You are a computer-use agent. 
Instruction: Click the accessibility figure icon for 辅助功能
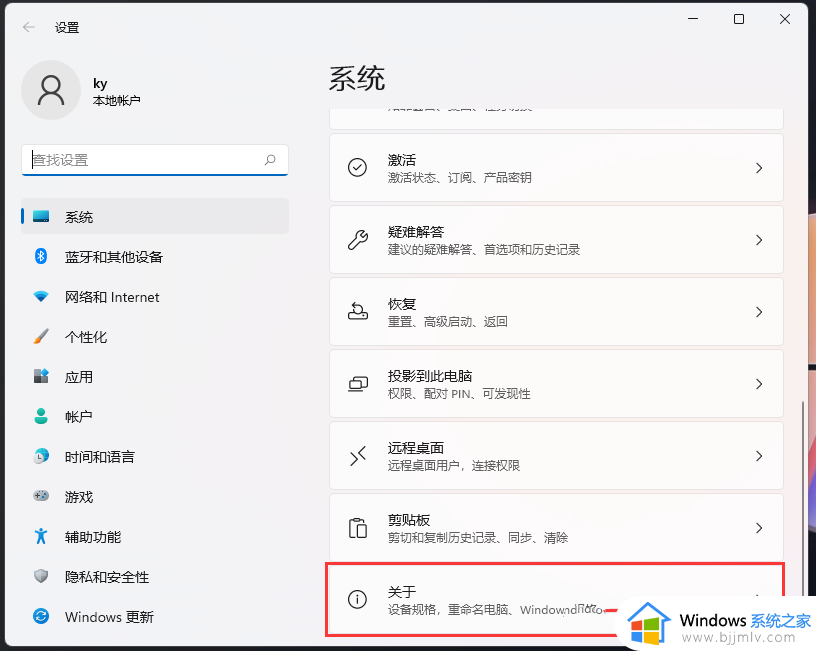[41, 536]
